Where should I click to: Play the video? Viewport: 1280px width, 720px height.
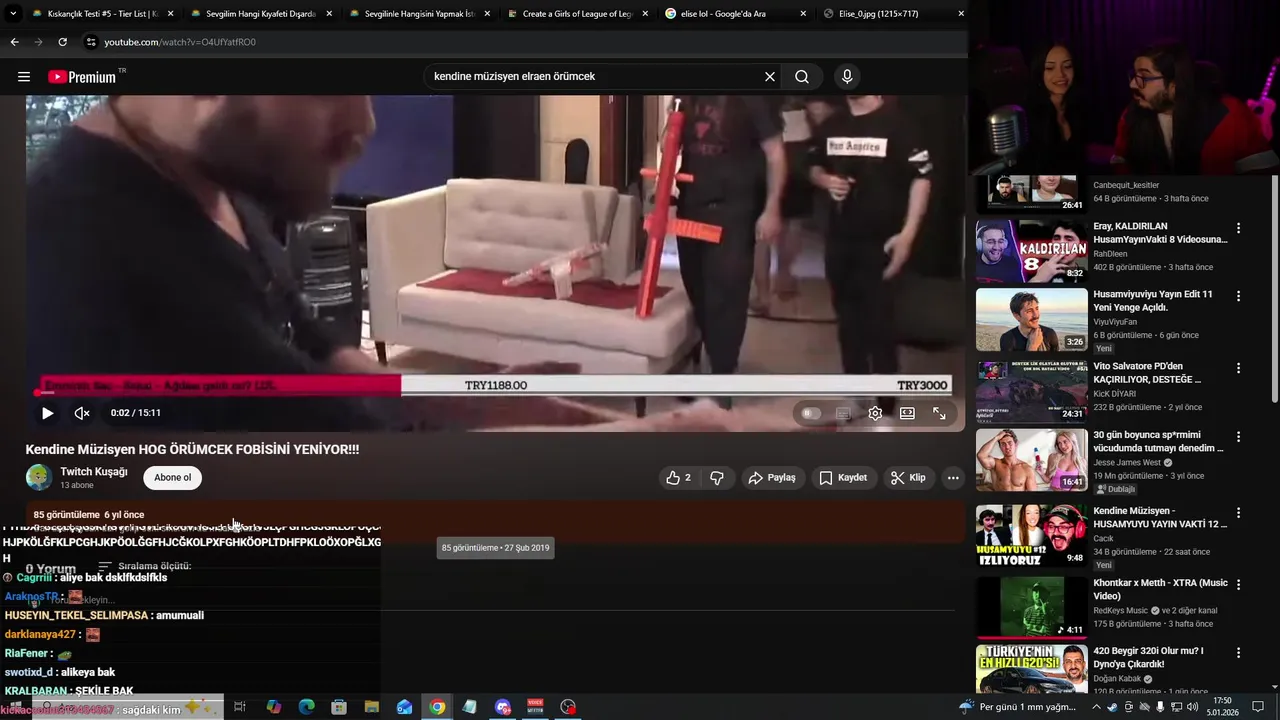click(47, 413)
